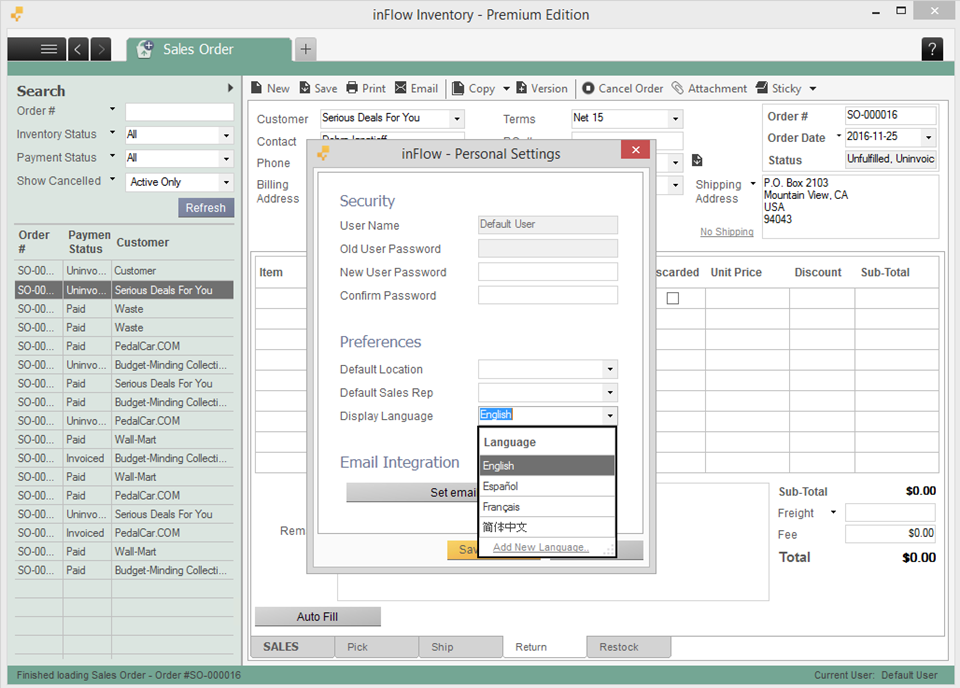
Task: Go back with the left arrow
Action: (78, 49)
